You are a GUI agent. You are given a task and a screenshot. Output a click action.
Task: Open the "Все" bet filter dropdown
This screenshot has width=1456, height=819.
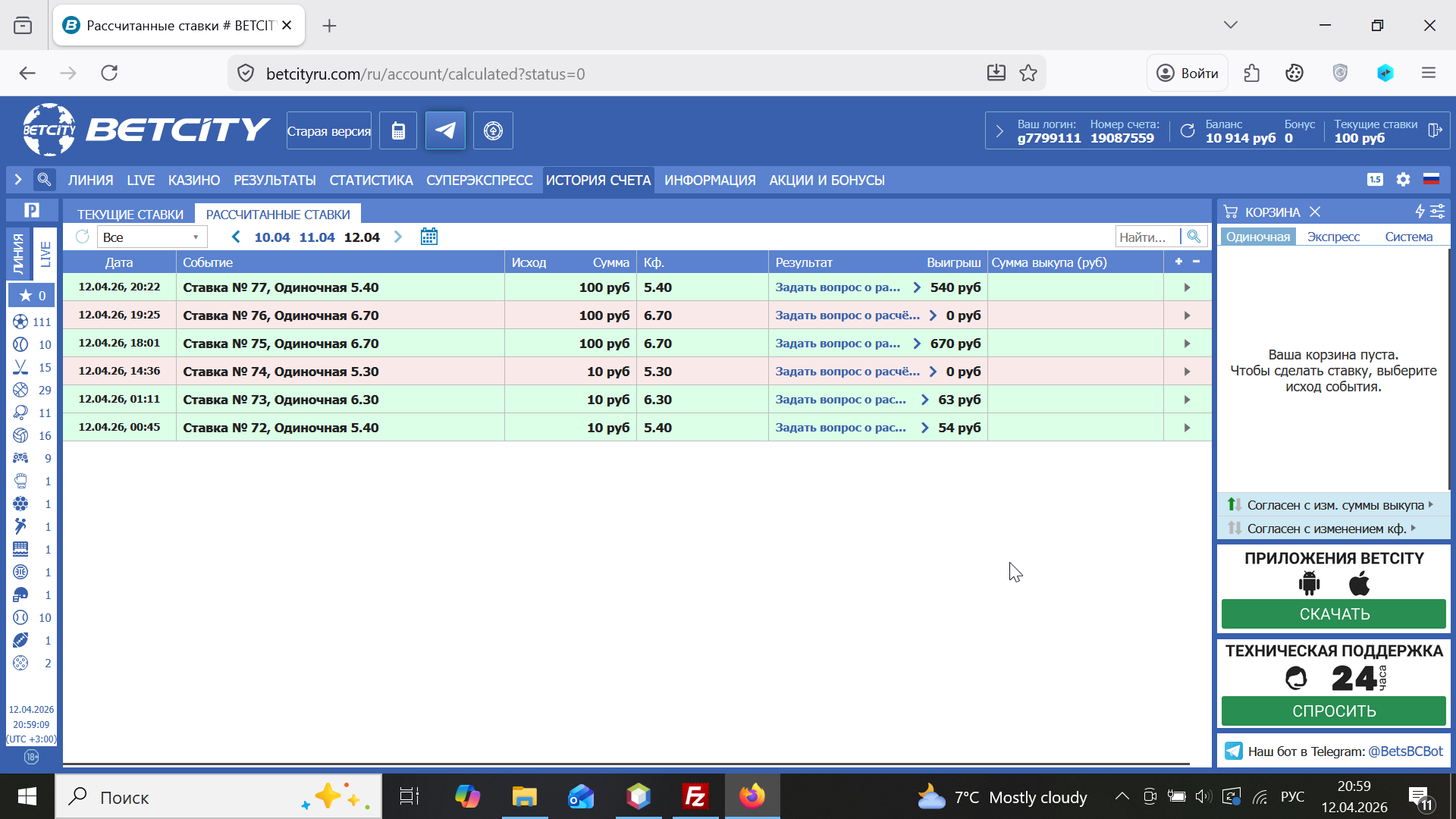click(x=152, y=237)
